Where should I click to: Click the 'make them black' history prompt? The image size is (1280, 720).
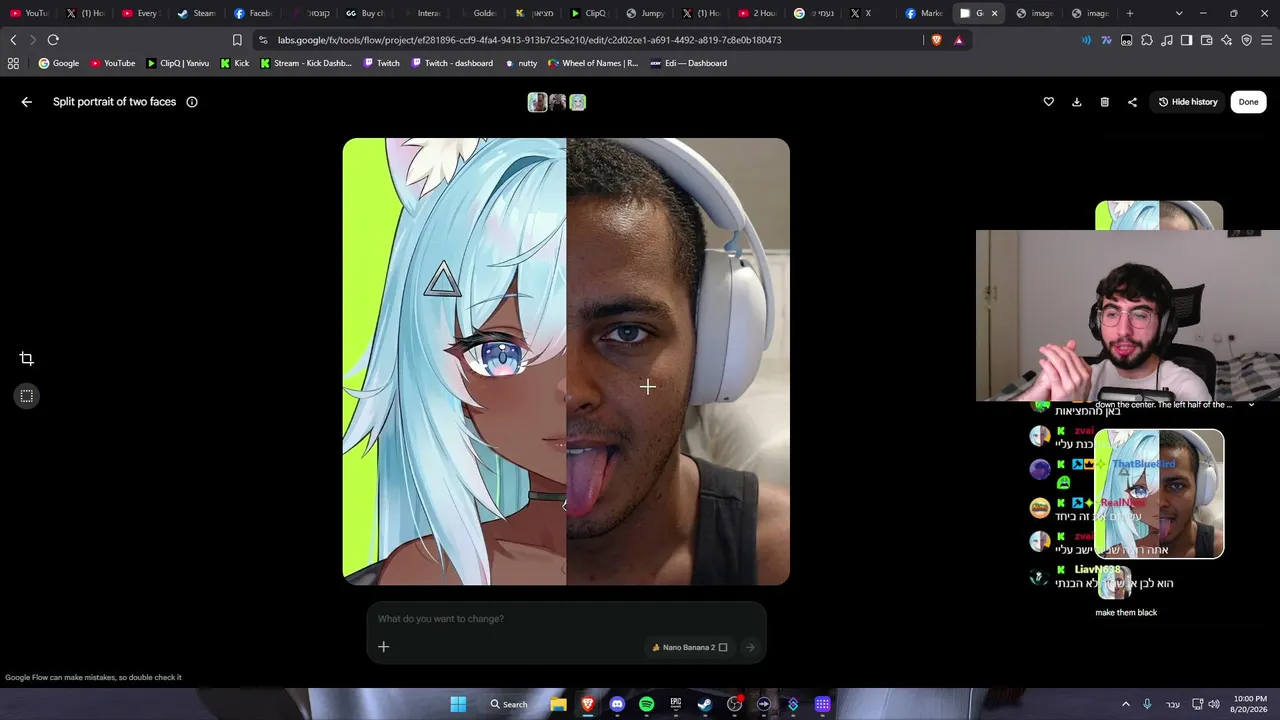[x=1126, y=613]
